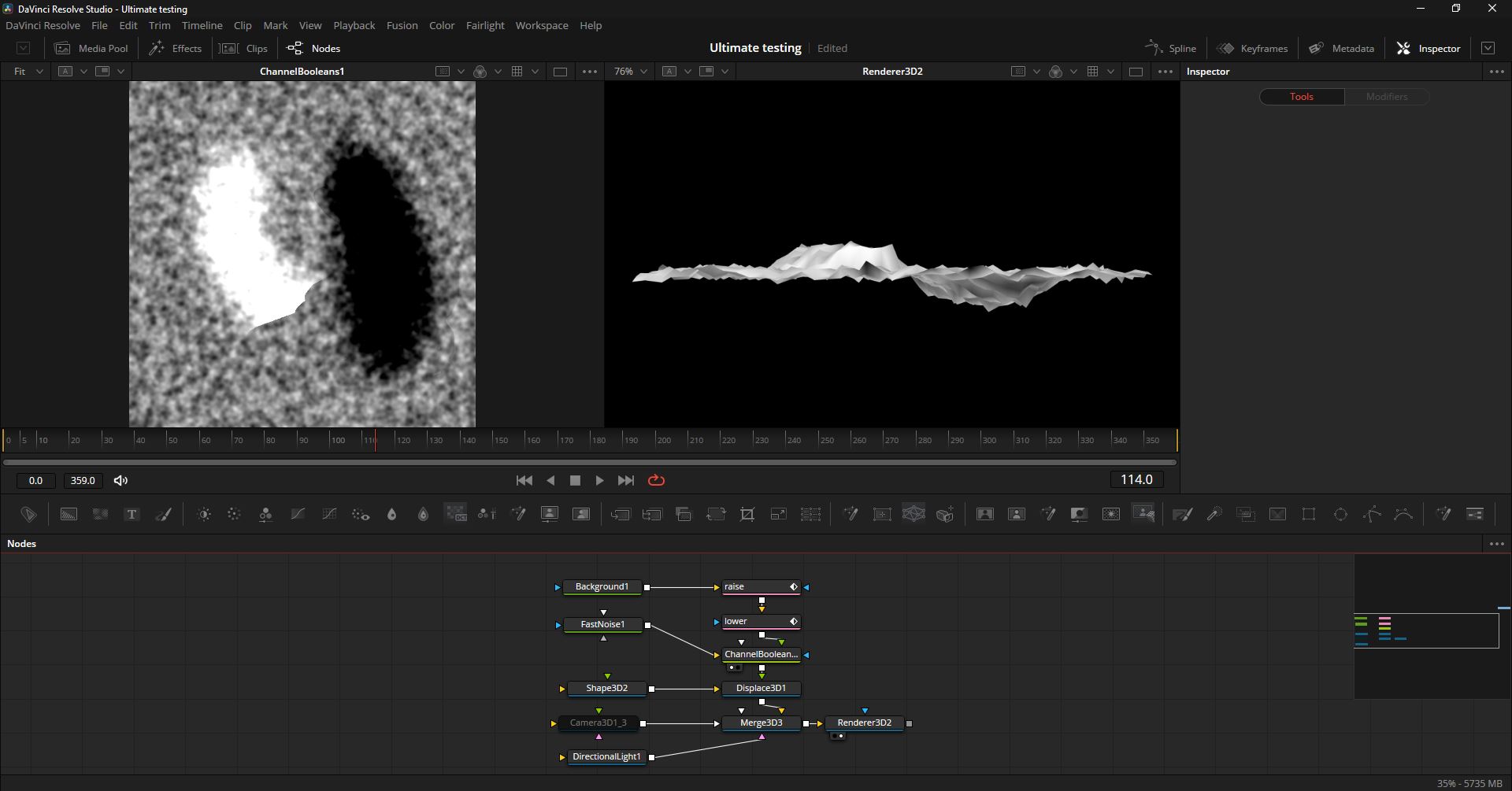1512x791 pixels.
Task: Toggle grid guides in left viewer
Action: click(x=517, y=71)
